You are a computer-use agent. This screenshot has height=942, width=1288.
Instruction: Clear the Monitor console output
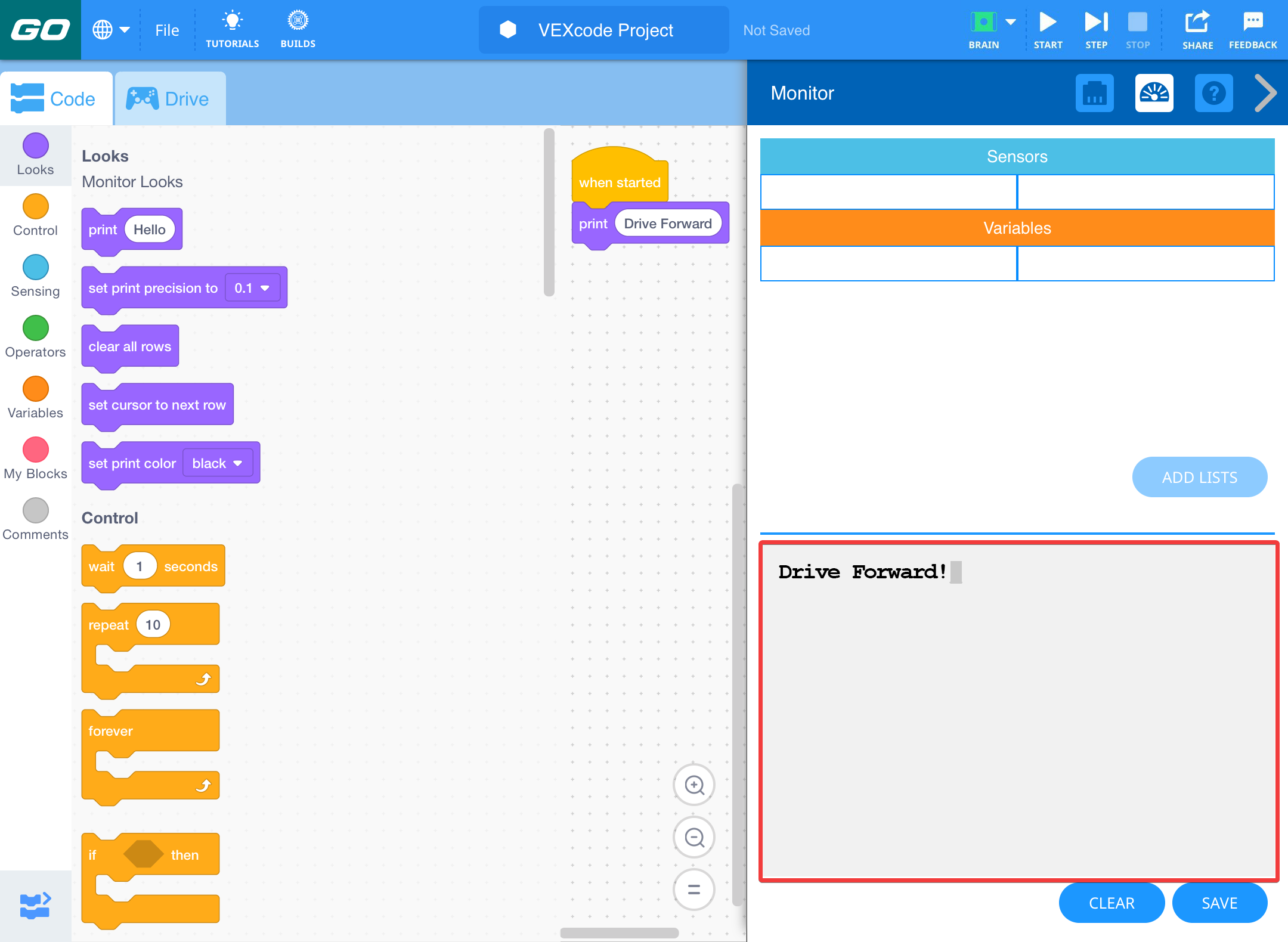click(1111, 903)
